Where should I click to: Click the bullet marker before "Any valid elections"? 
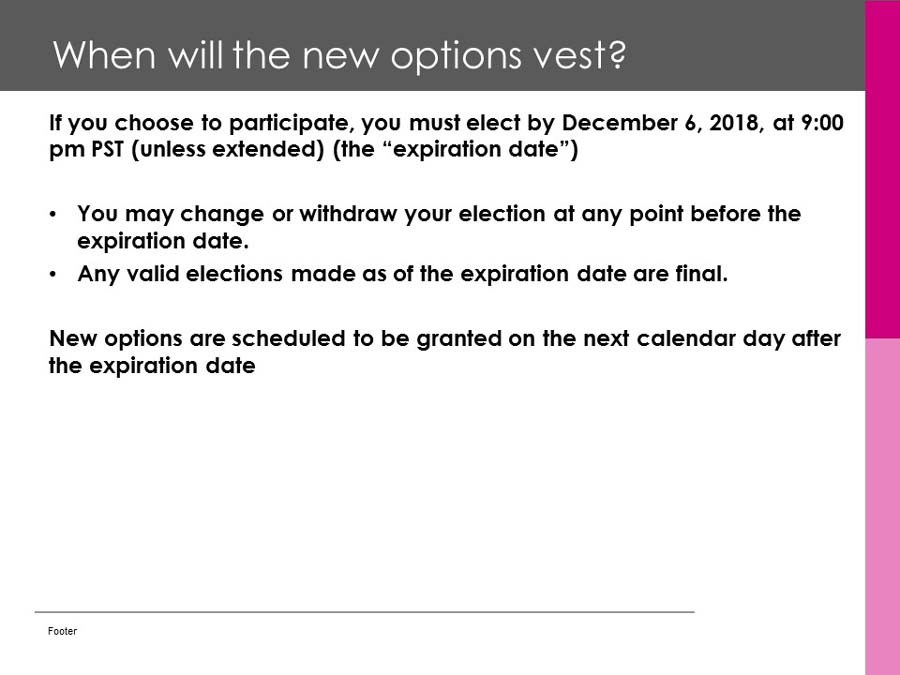click(x=53, y=275)
